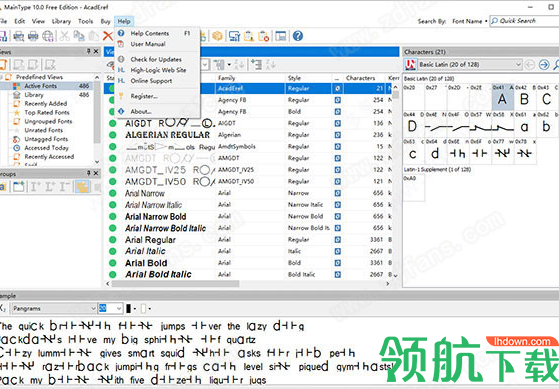
Task: Close the Views panel
Action: 96,52
